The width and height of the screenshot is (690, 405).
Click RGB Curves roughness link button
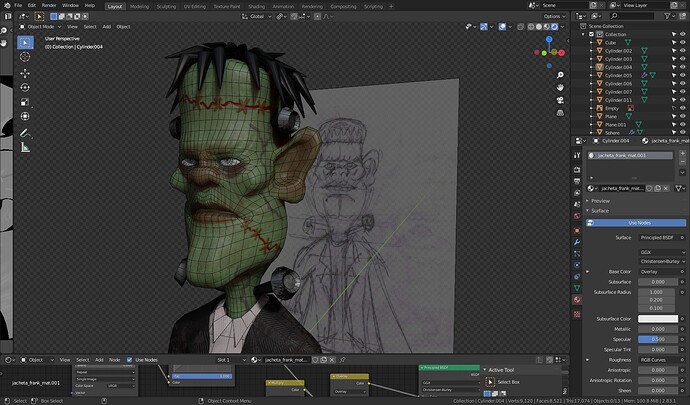tap(658, 360)
